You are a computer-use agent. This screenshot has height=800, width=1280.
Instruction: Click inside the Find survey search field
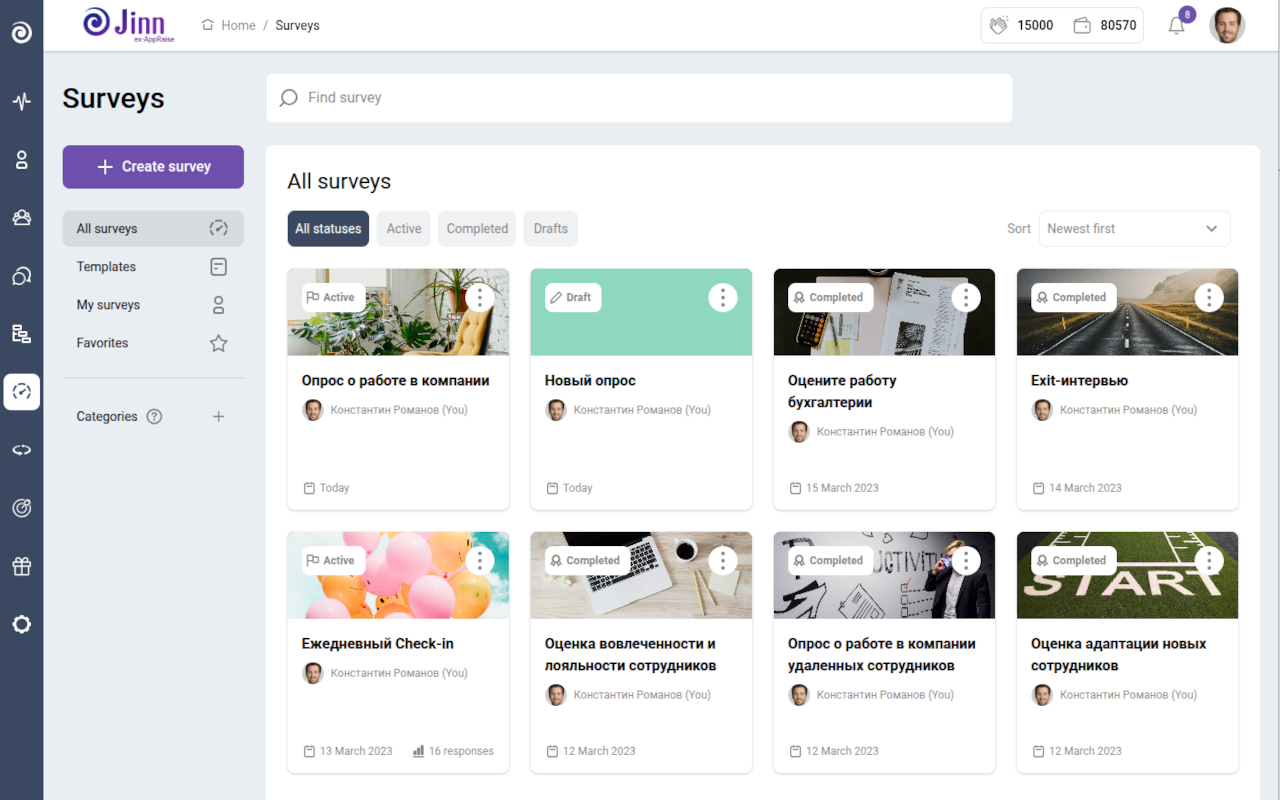point(640,97)
